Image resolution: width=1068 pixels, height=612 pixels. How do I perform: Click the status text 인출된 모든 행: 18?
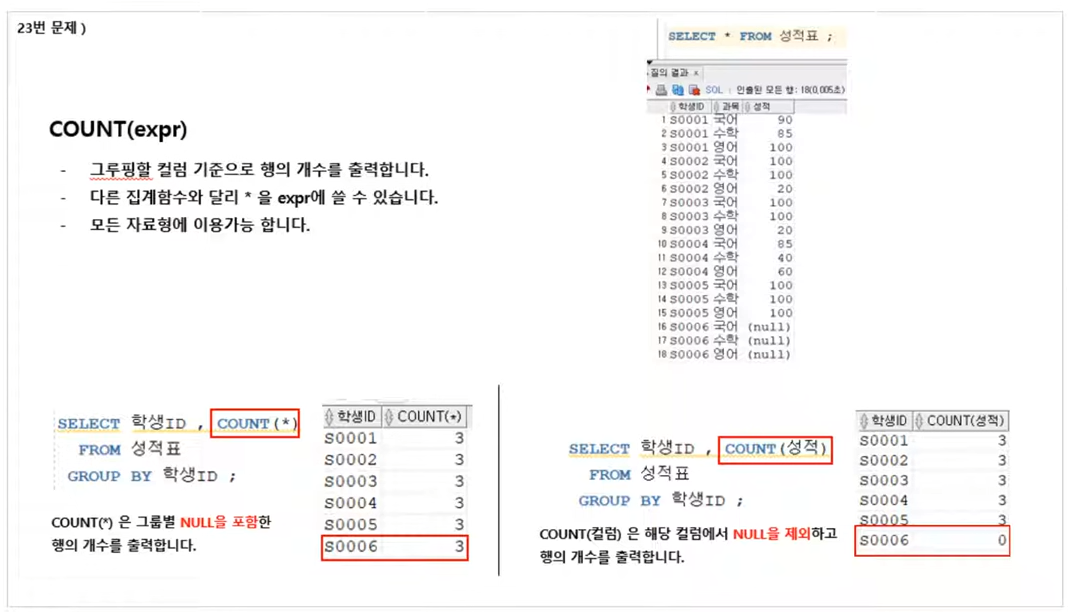[790, 90]
